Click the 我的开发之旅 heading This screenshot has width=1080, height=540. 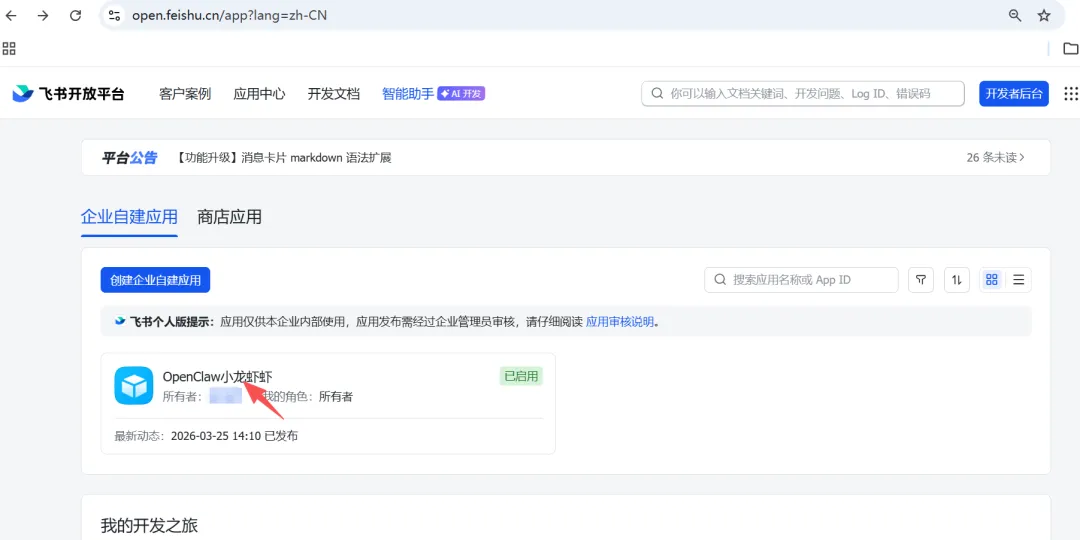click(x=149, y=526)
